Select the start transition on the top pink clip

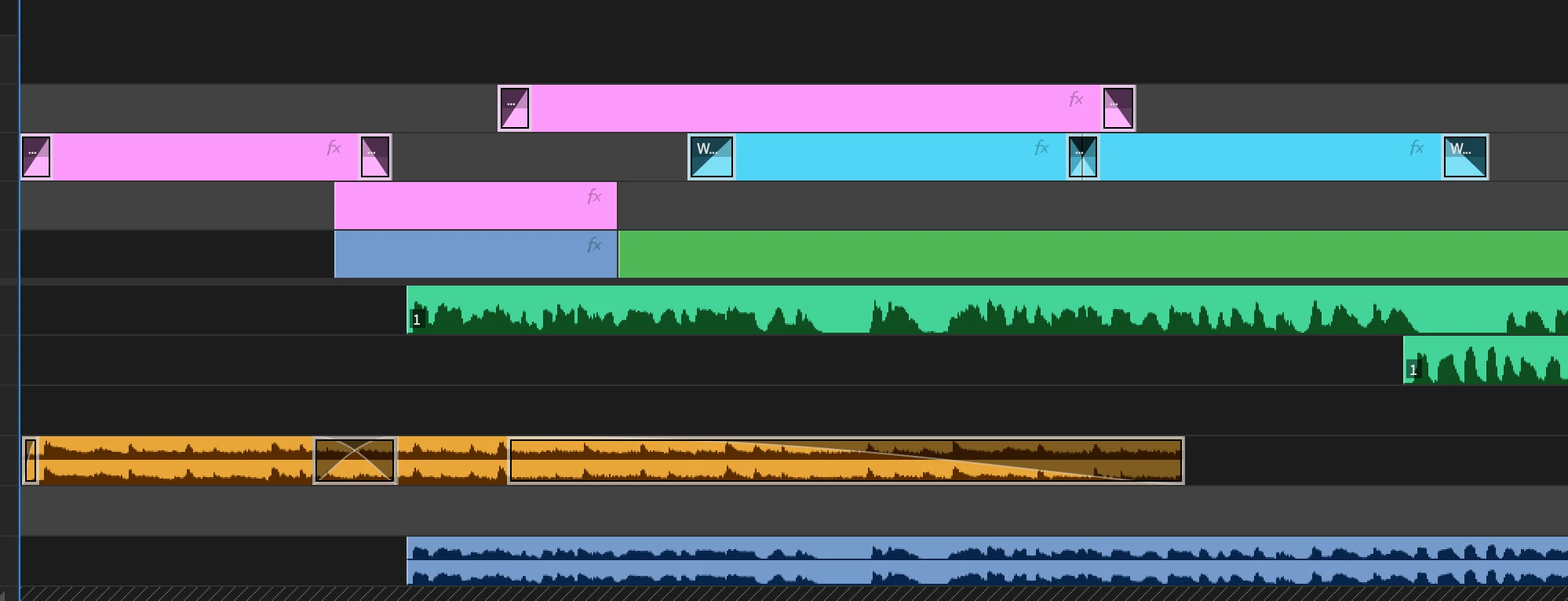coord(515,108)
